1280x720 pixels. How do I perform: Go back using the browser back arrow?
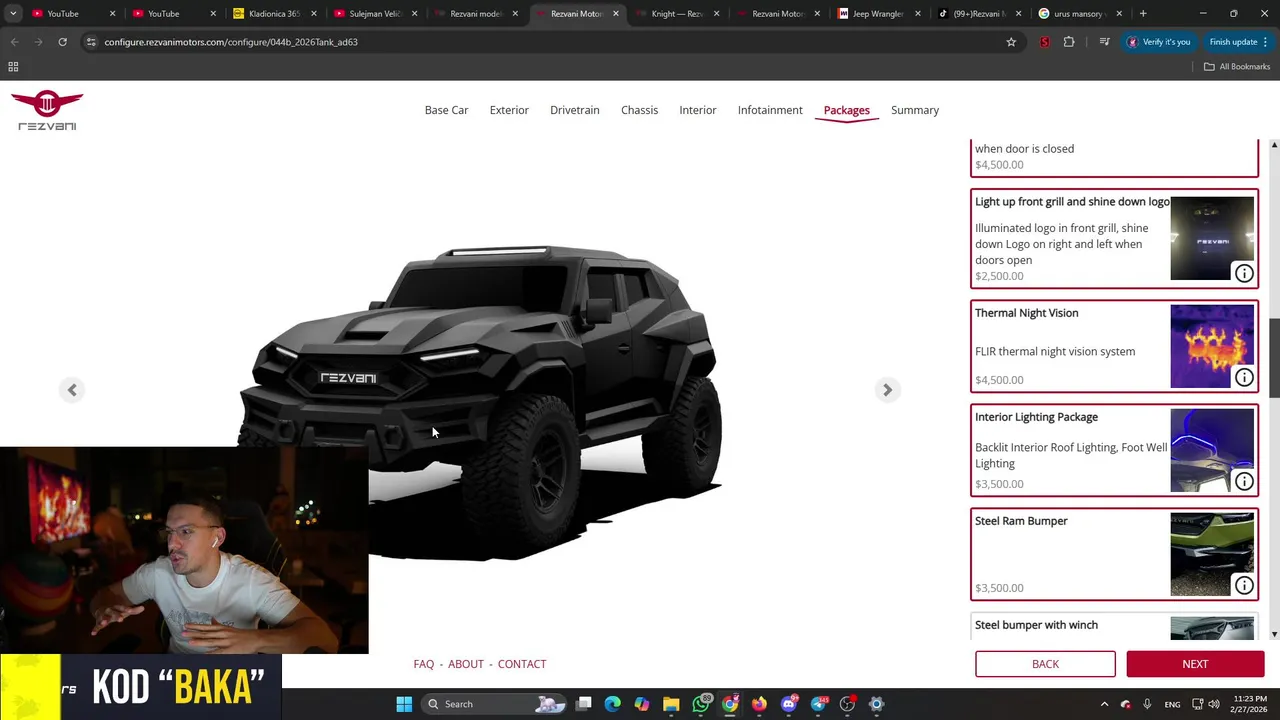pyautogui.click(x=14, y=42)
